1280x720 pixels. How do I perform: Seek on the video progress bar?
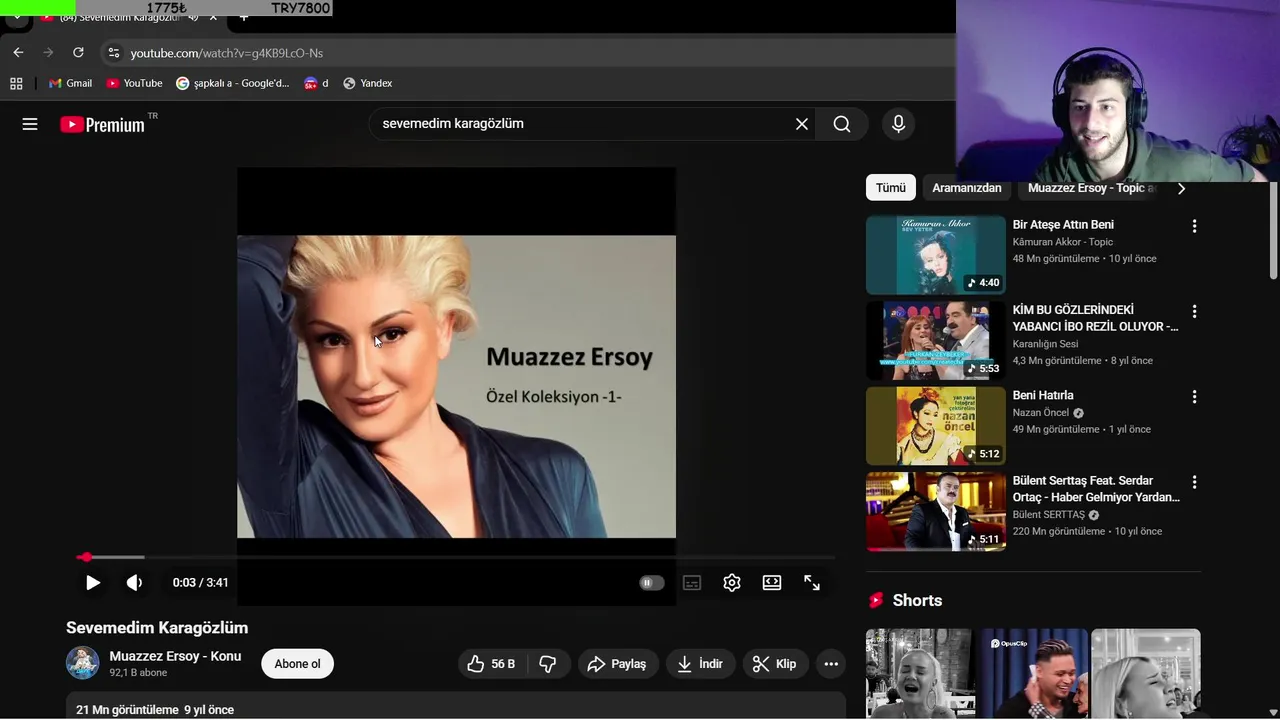[456, 557]
